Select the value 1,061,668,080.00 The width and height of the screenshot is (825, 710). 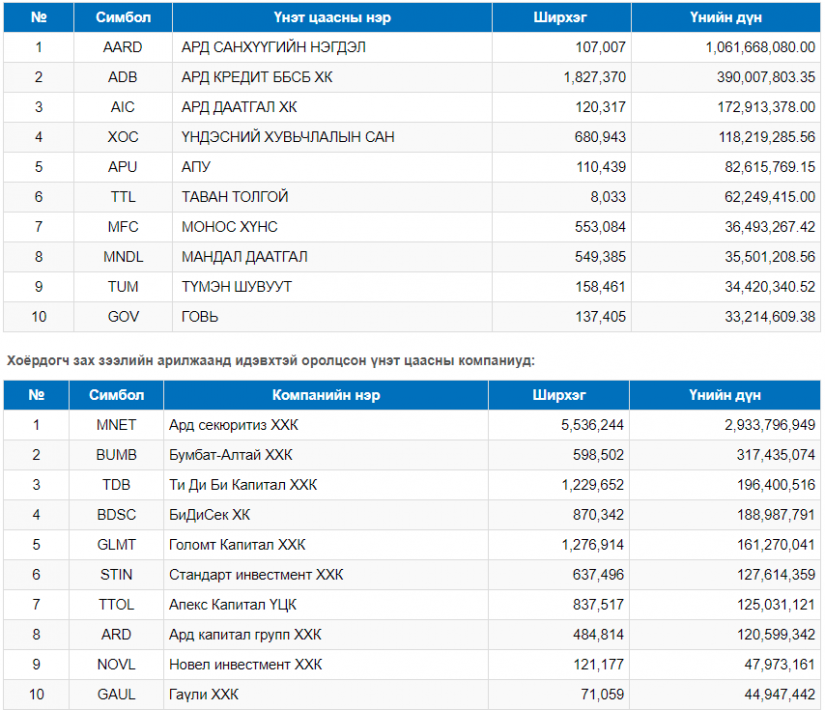[x=760, y=47]
